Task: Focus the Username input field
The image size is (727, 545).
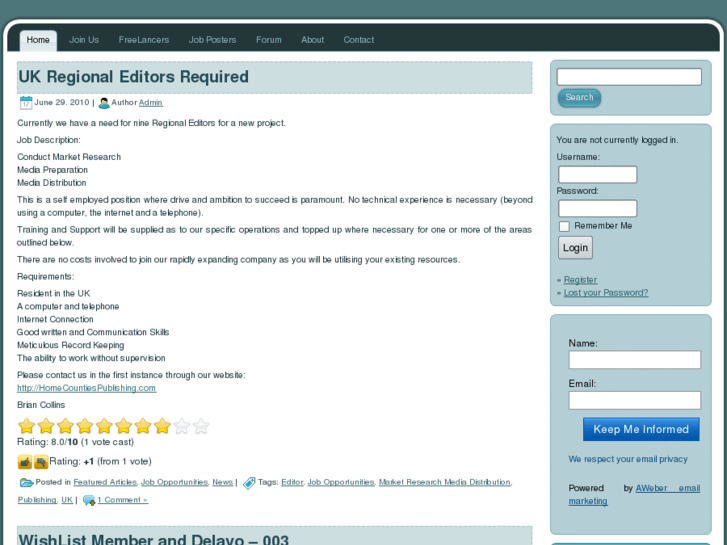Action: click(598, 175)
